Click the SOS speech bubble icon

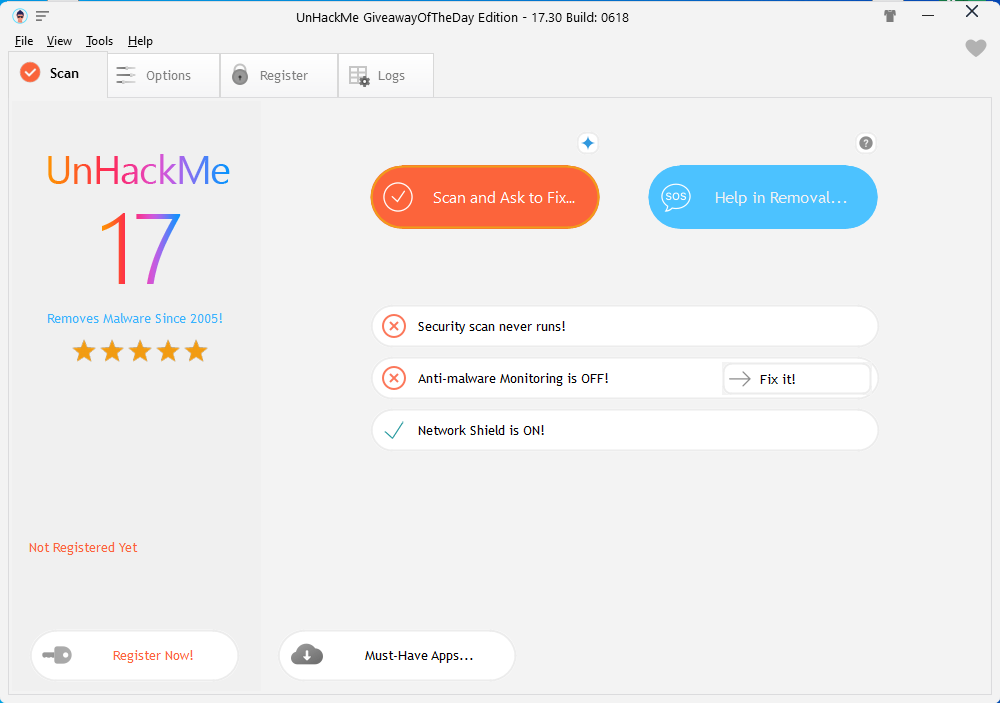pyautogui.click(x=675, y=197)
